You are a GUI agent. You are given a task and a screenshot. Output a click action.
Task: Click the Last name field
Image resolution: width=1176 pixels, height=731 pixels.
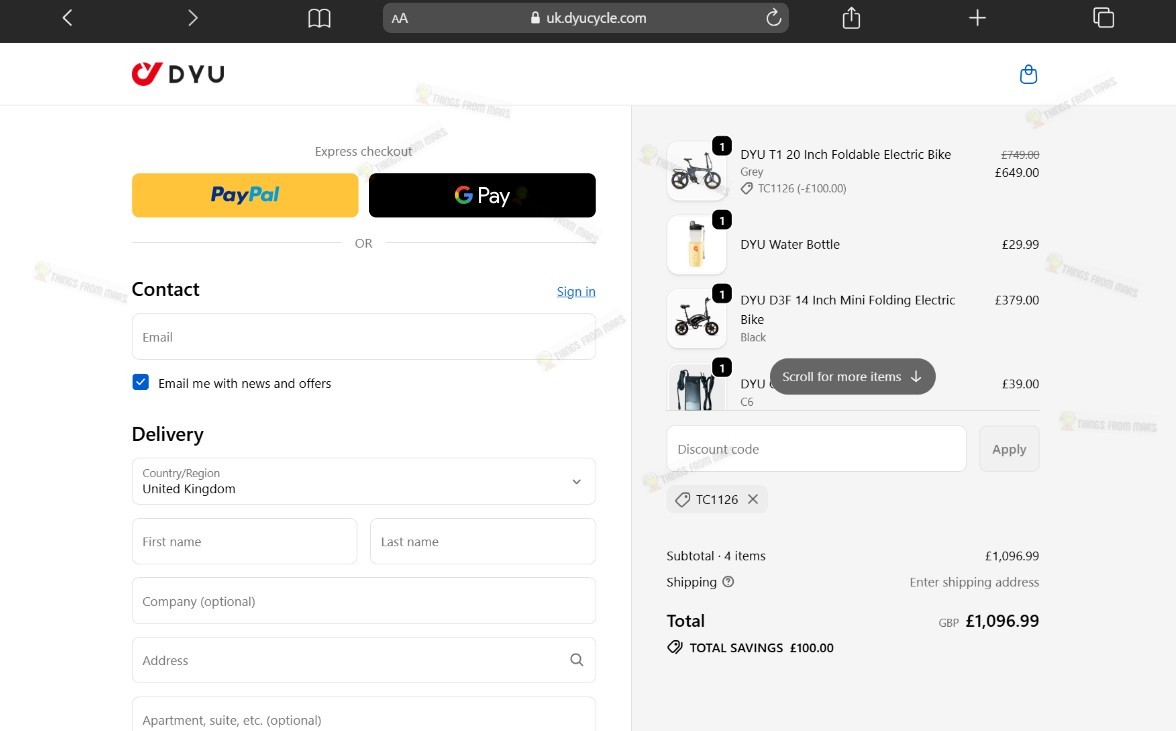coord(483,541)
